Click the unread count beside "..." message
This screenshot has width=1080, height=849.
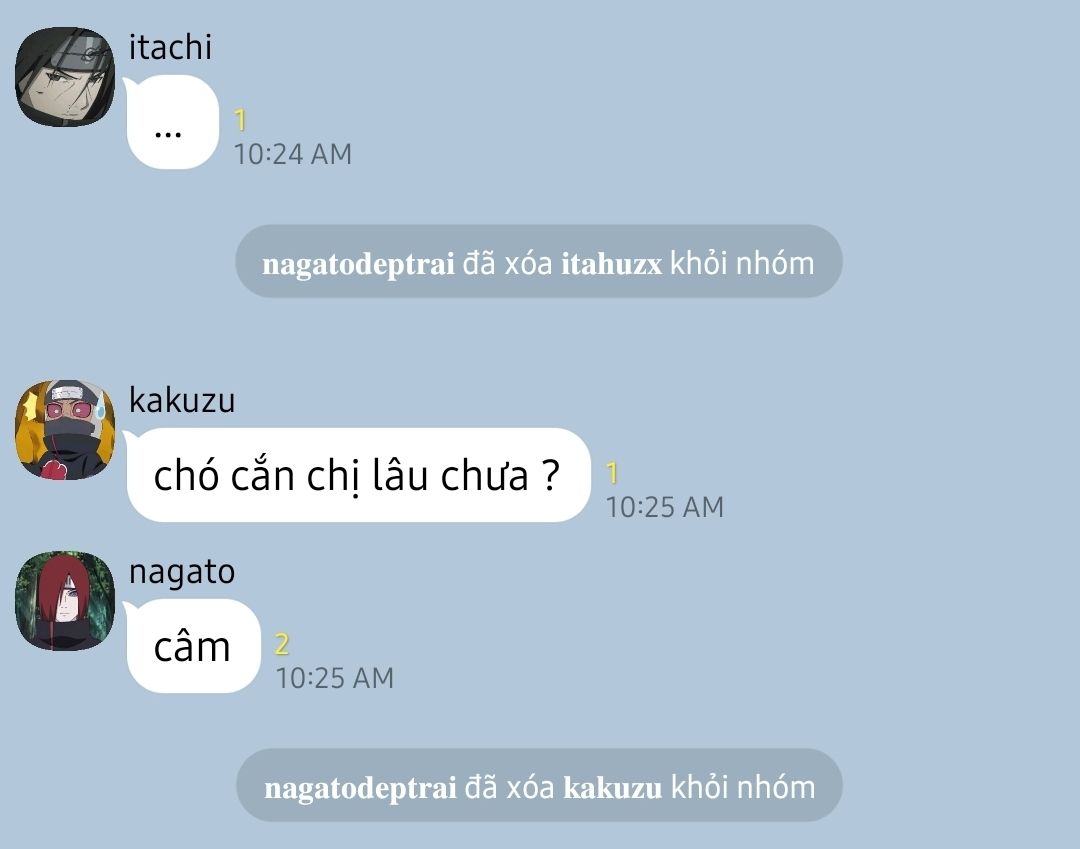240,120
